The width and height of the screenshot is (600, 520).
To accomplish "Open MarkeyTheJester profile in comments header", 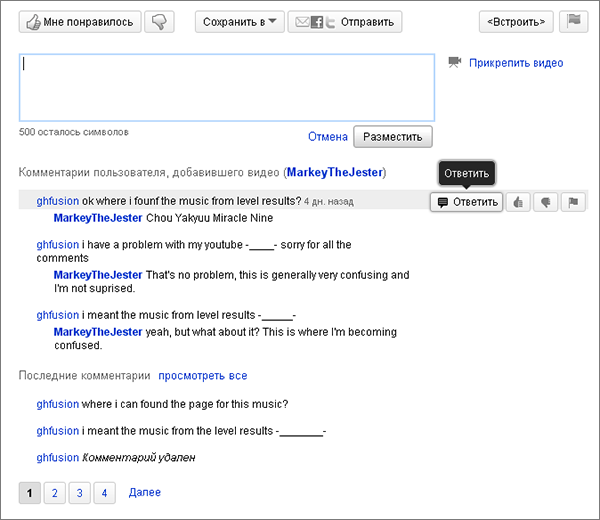I will coord(334,172).
